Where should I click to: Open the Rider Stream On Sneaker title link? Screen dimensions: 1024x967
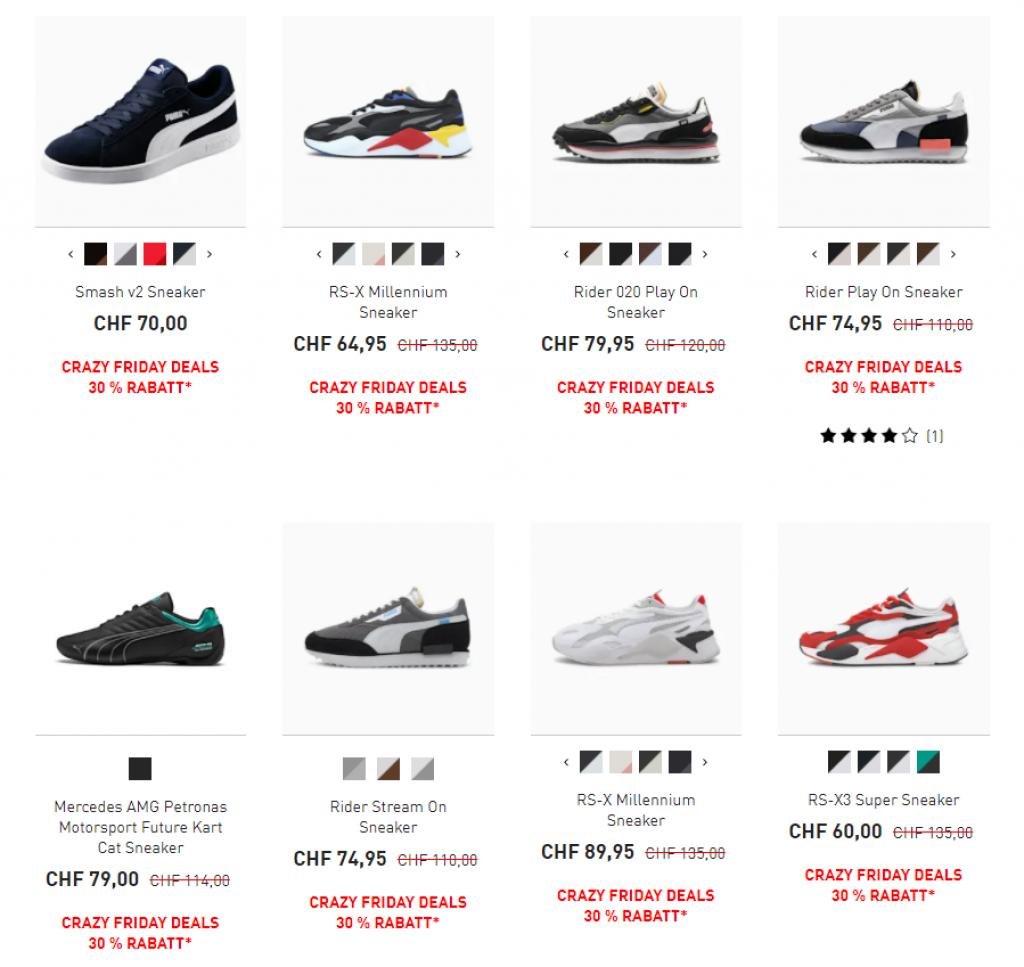[389, 817]
